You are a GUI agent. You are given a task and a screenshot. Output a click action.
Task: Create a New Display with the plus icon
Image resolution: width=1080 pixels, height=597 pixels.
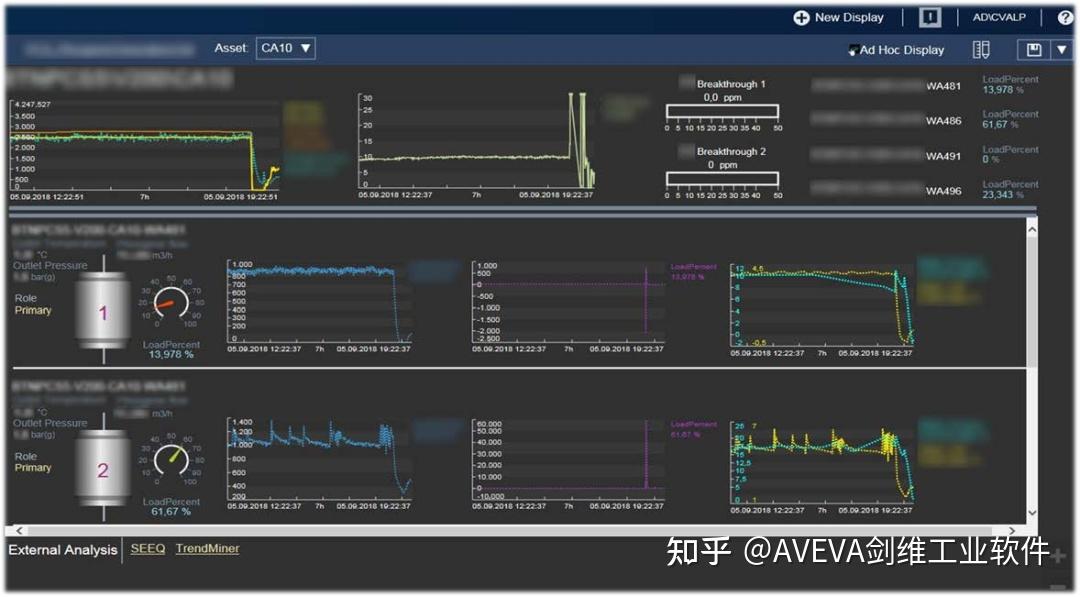click(801, 17)
